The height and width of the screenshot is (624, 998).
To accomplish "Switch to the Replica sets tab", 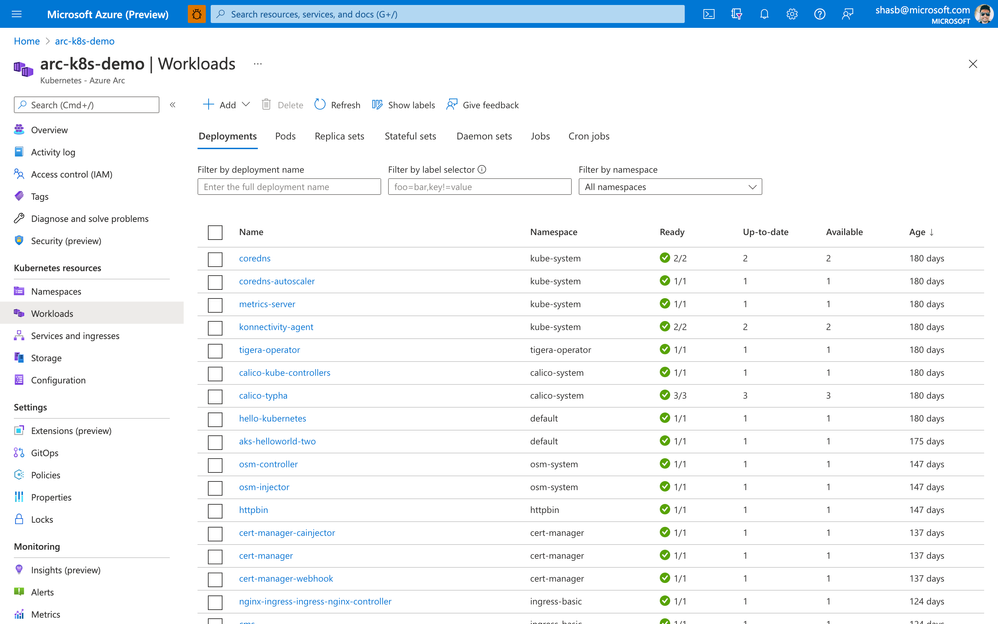I will (339, 136).
